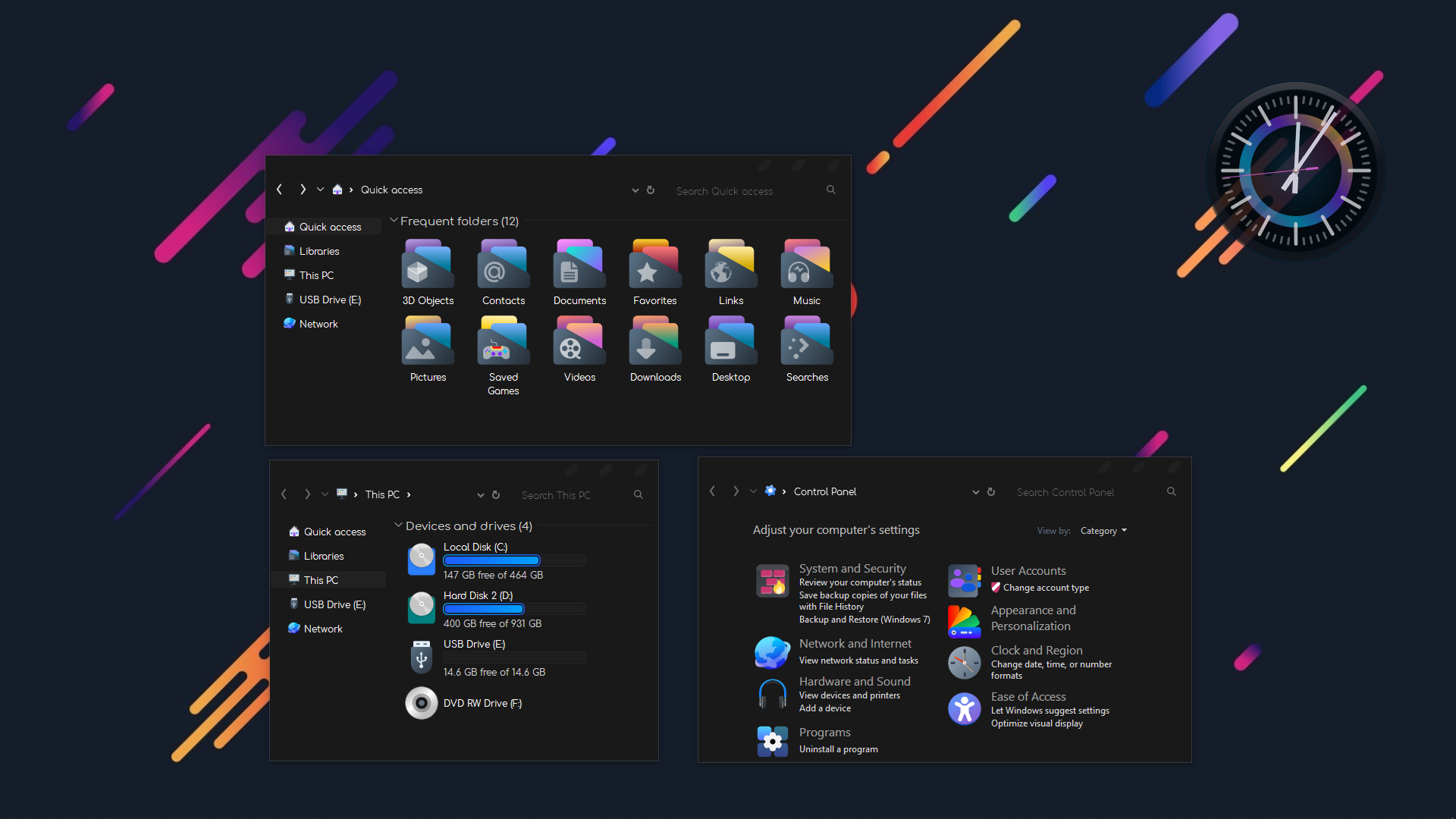Image resolution: width=1456 pixels, height=819 pixels.
Task: Refresh the Control Panel window
Action: (991, 491)
